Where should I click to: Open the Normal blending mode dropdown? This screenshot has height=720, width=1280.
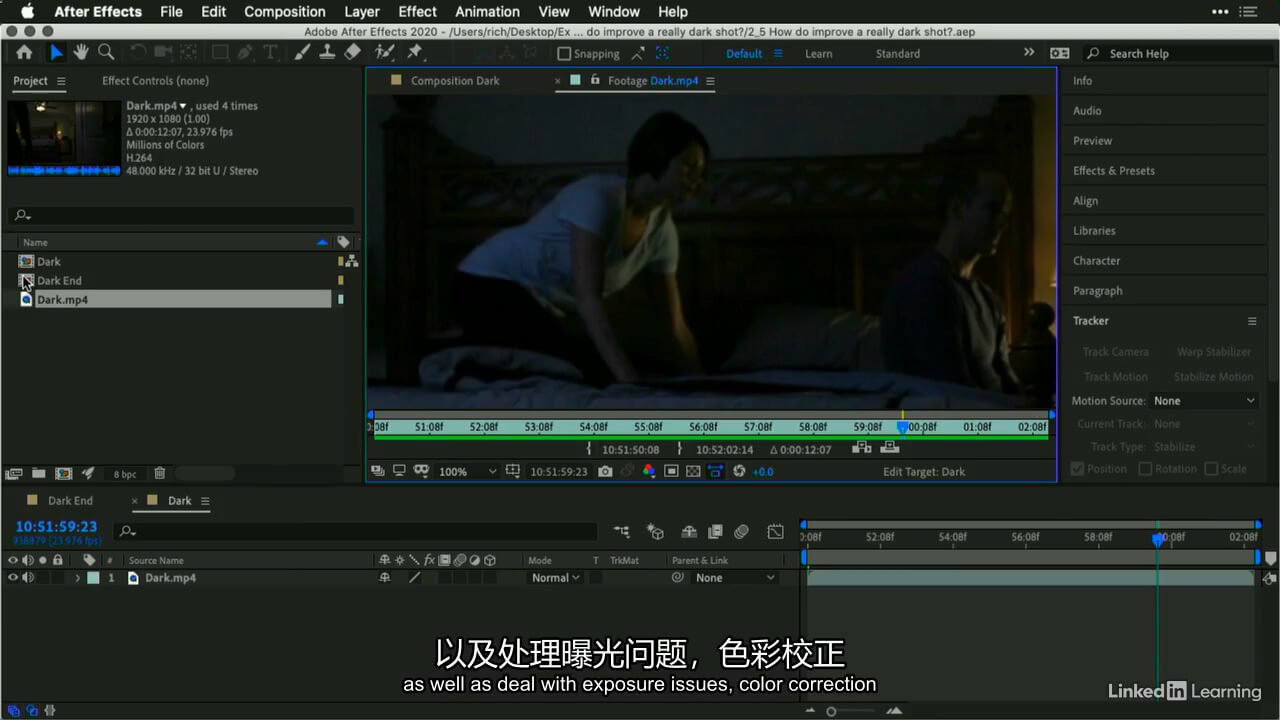coord(555,578)
